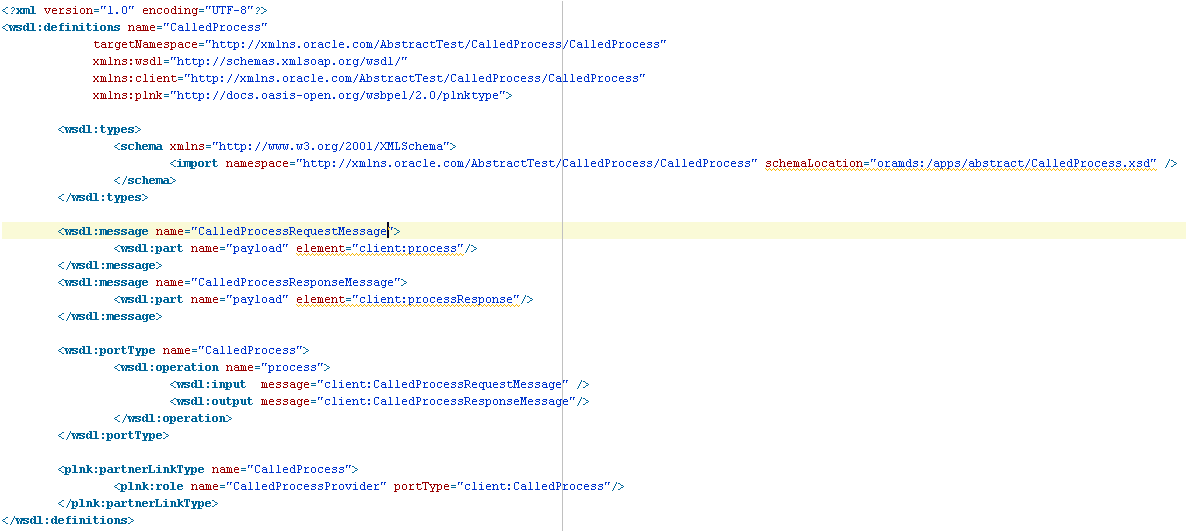The width and height of the screenshot is (1186, 531).
Task: Click the CalledProcessProvider role name
Action: pyautogui.click(x=289, y=487)
